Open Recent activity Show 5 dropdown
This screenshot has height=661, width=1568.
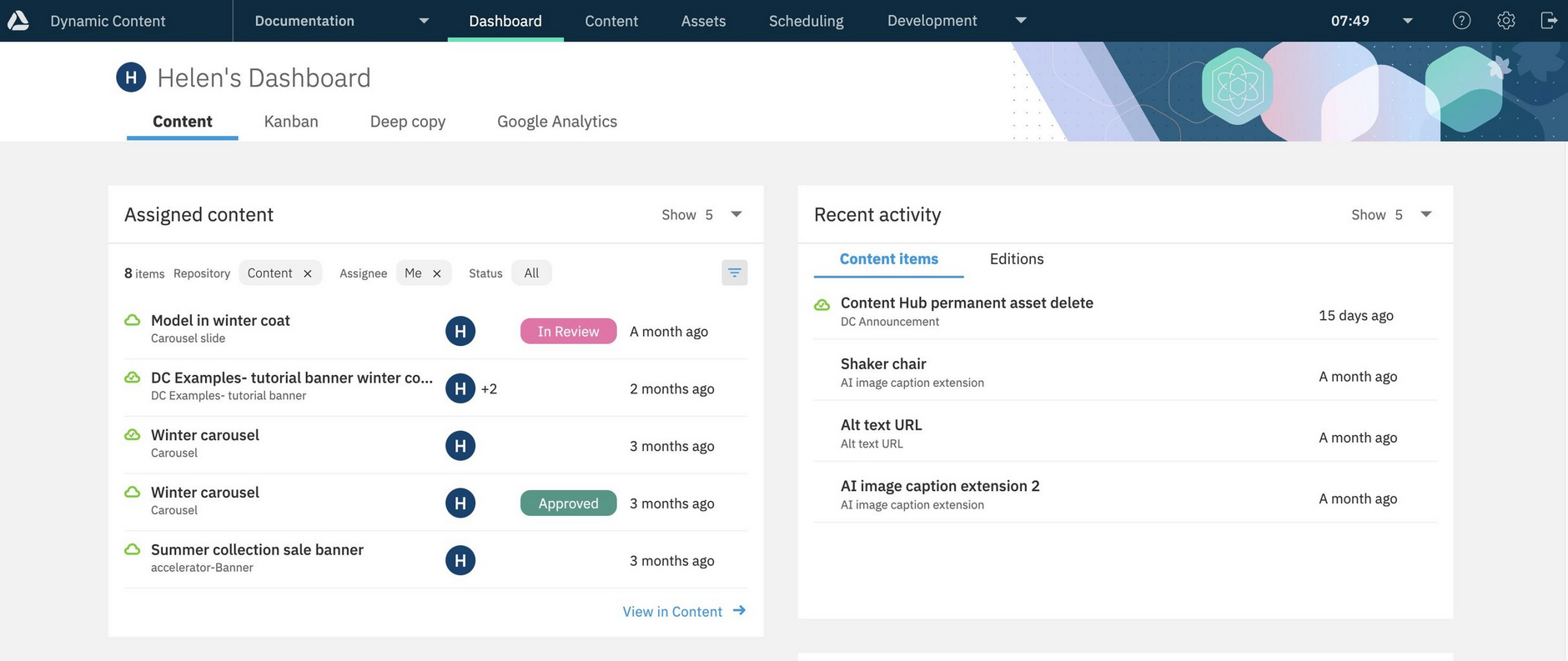point(1426,214)
